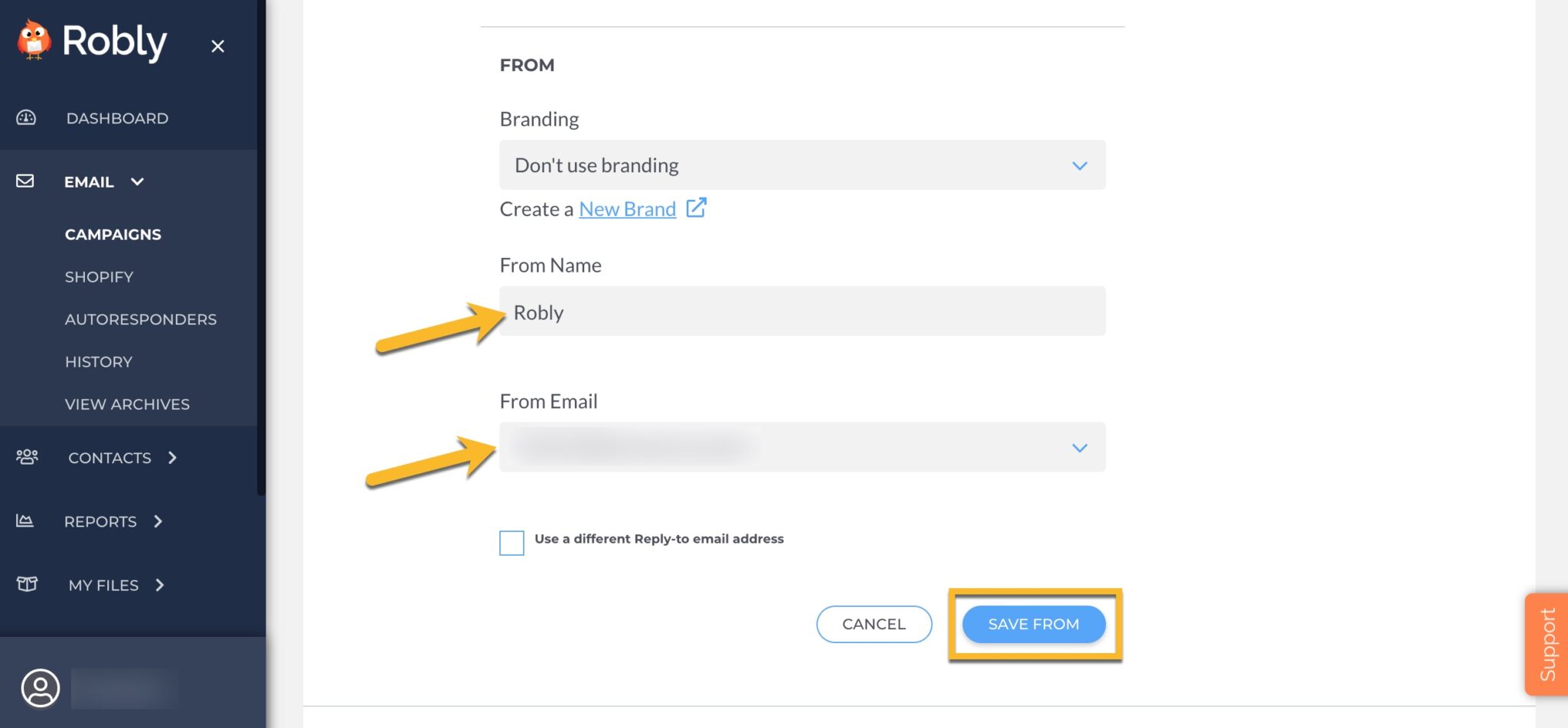
Task: Select the History item in the sidebar
Action: [x=99, y=361]
